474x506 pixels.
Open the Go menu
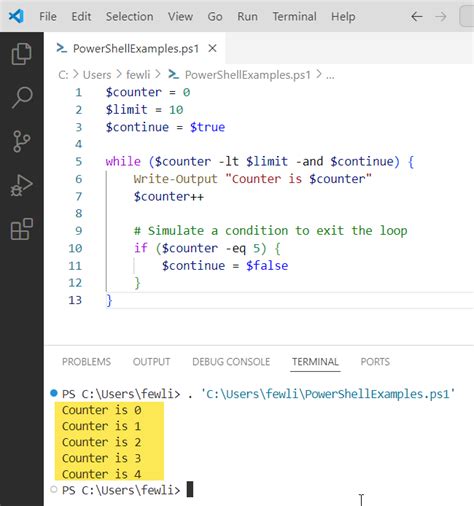[215, 16]
